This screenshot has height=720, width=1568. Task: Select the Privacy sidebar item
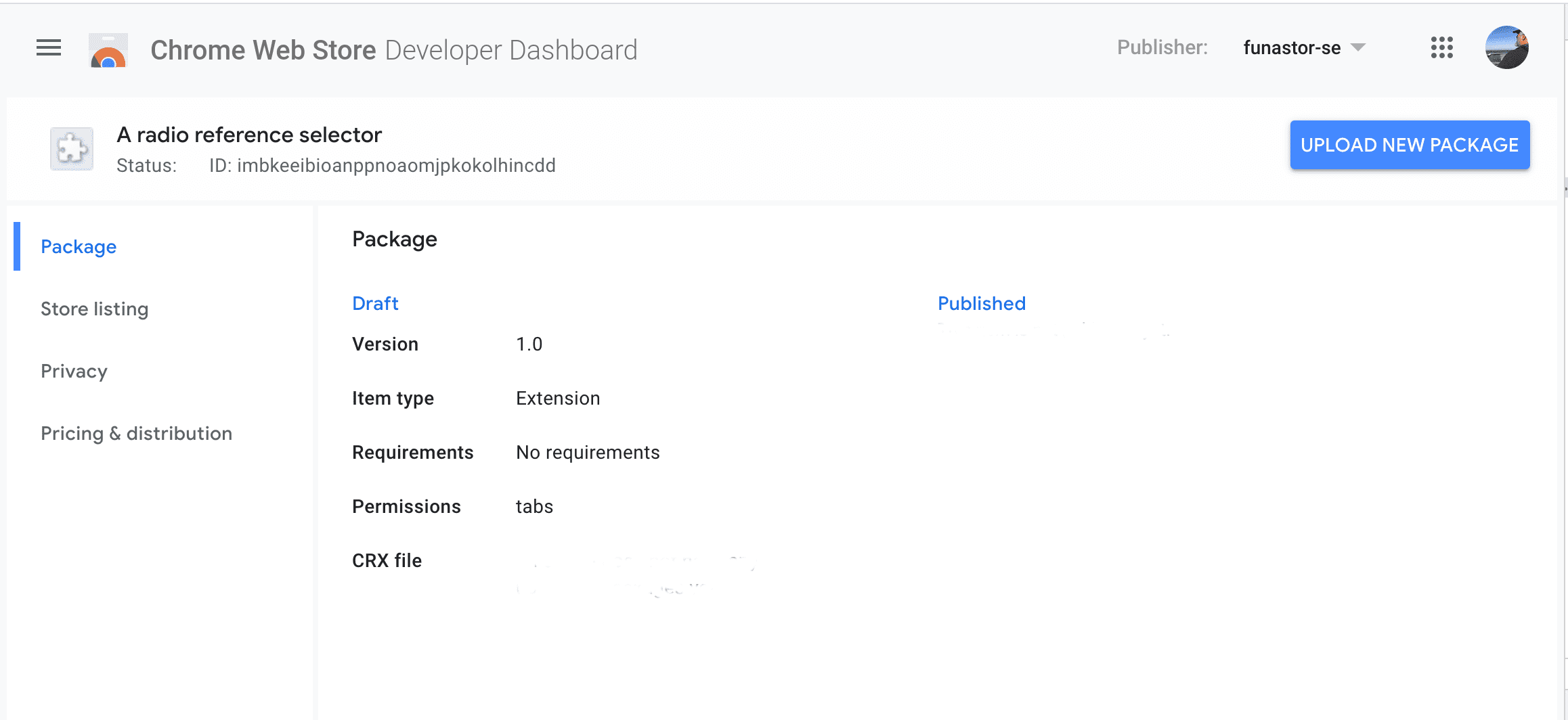(x=74, y=371)
